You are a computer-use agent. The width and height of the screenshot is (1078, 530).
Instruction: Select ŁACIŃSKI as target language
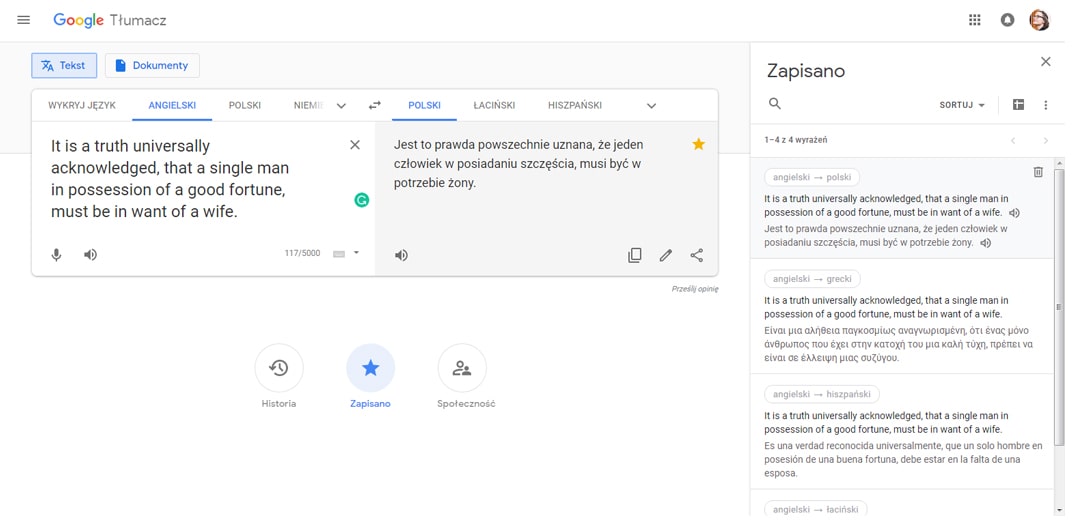tap(494, 105)
